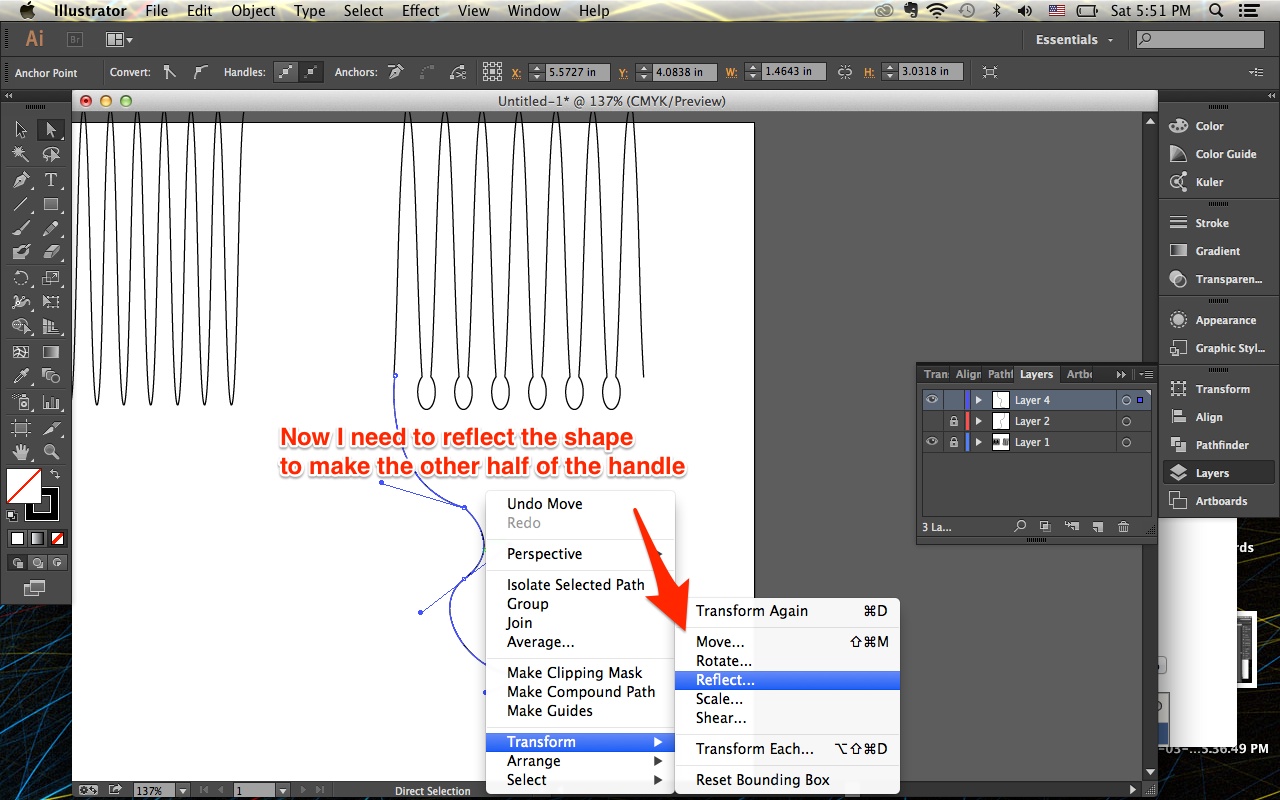Select the Perspective Grid tool

coord(51,327)
